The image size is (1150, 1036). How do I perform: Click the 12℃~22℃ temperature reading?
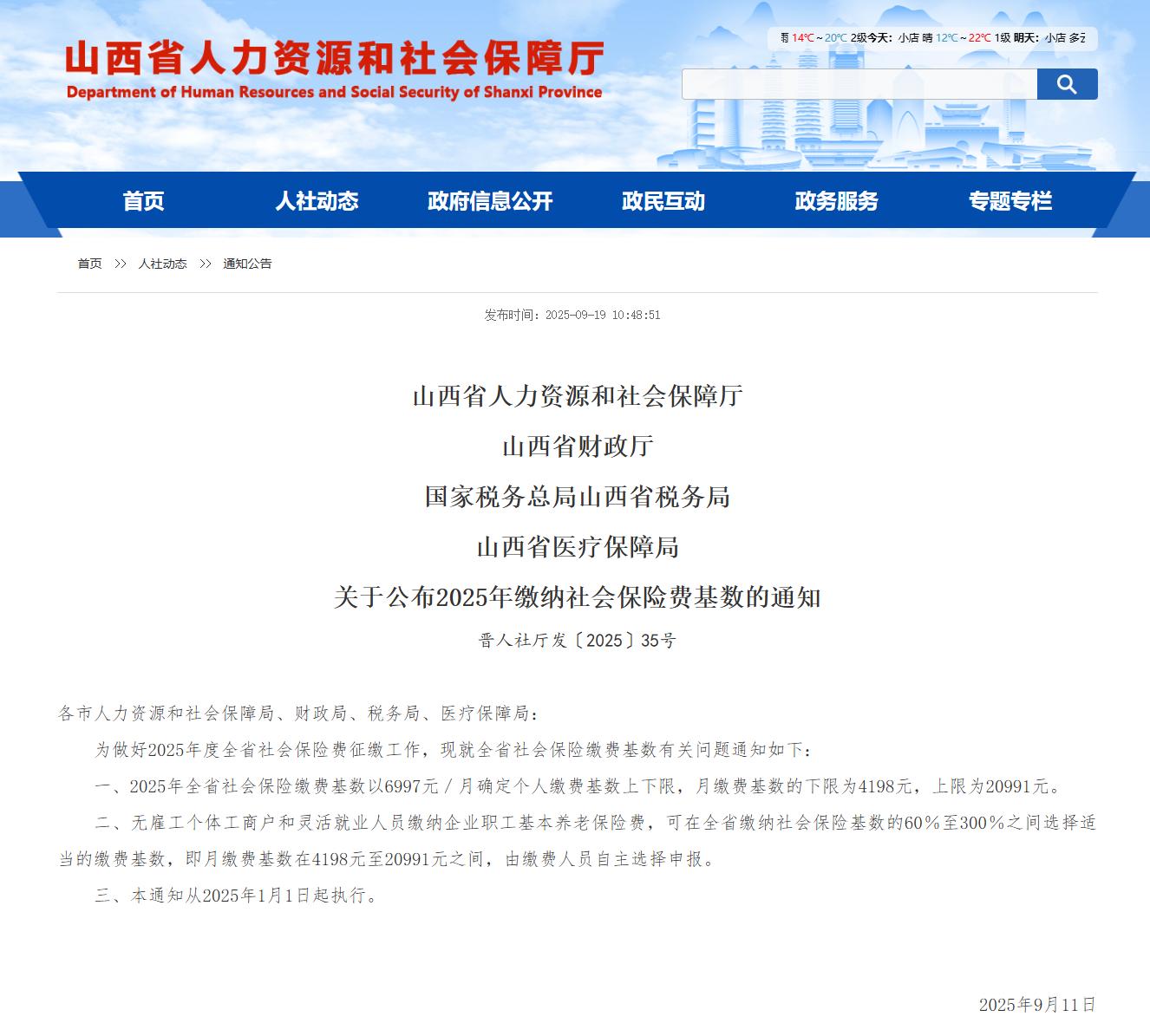point(960,37)
